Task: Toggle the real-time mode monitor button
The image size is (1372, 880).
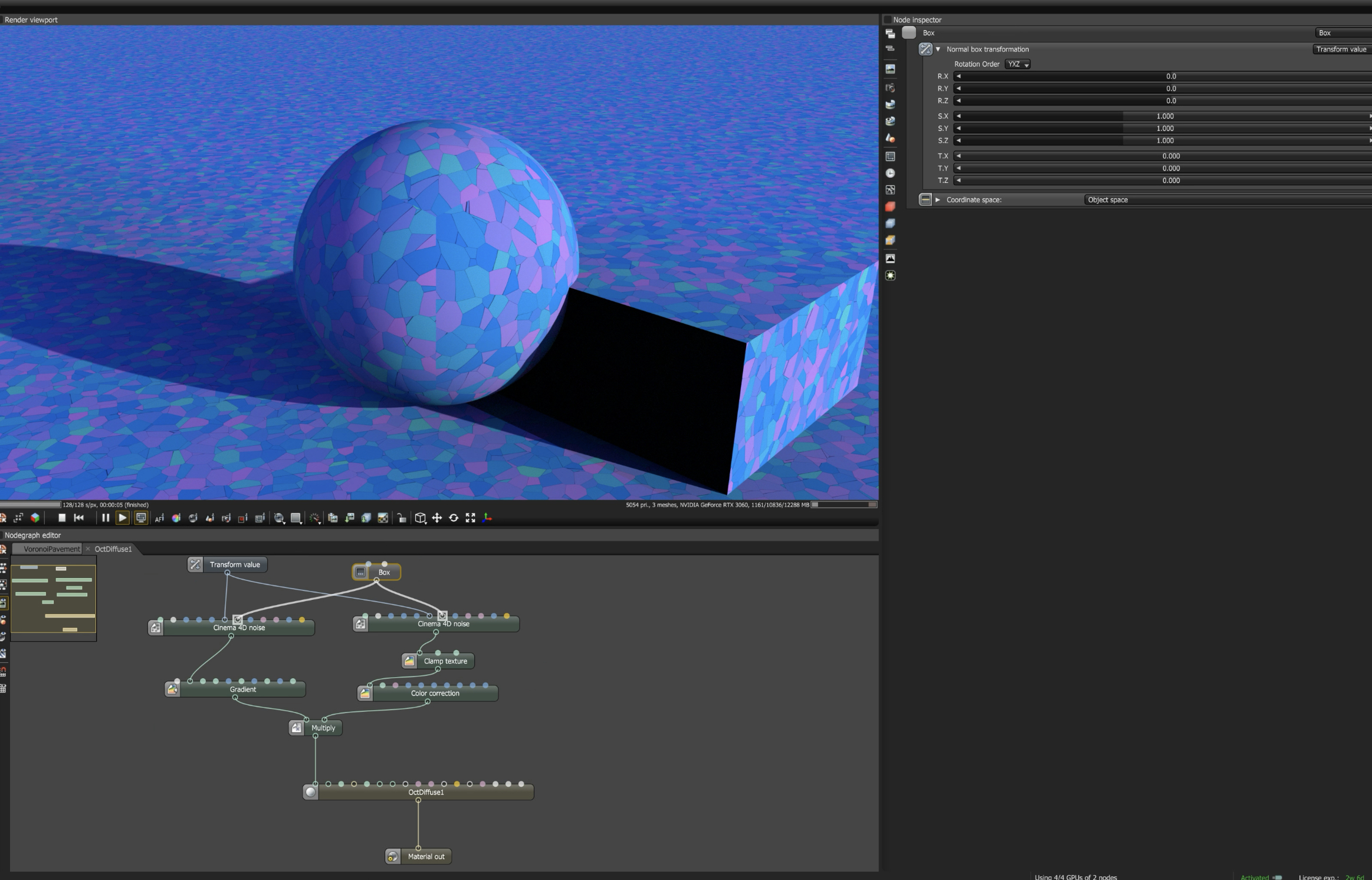Action: coord(141,518)
